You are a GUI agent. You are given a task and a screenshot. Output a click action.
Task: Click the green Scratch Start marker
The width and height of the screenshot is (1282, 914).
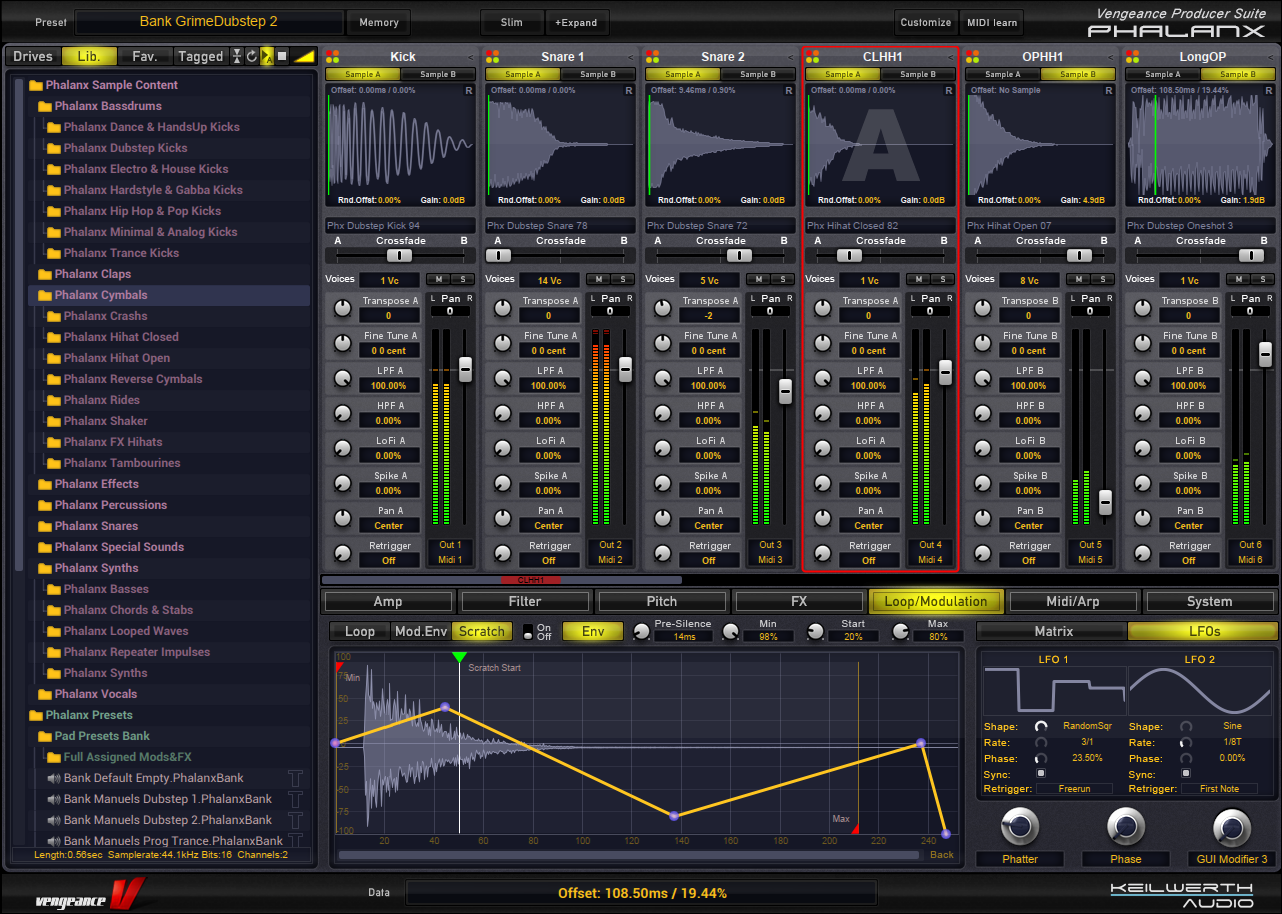tap(459, 657)
